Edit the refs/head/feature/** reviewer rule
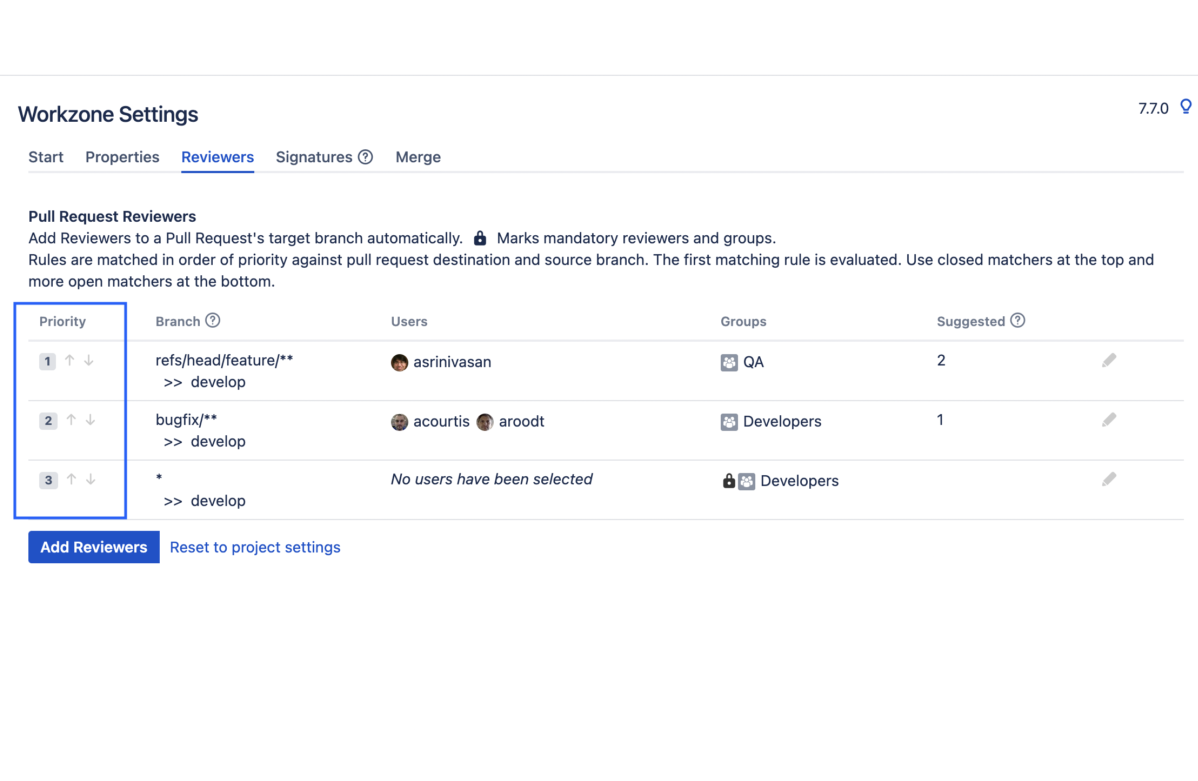 [x=1109, y=360]
